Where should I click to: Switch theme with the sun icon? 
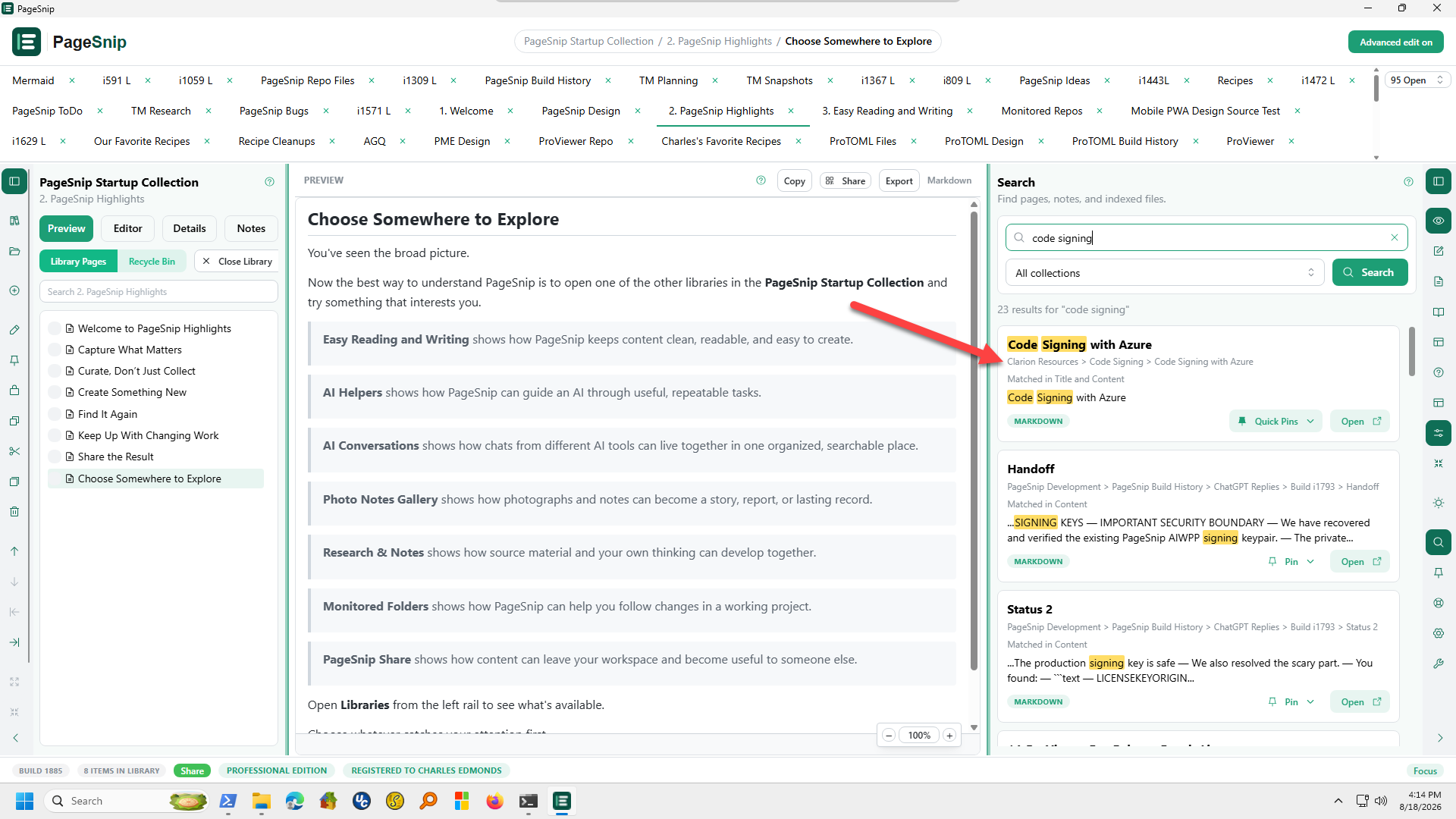[1439, 503]
